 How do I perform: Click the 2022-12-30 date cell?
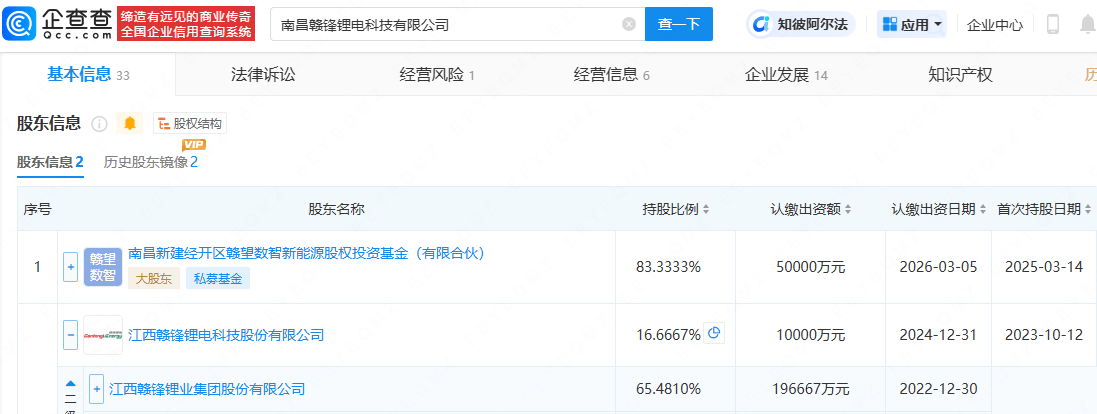[938, 389]
